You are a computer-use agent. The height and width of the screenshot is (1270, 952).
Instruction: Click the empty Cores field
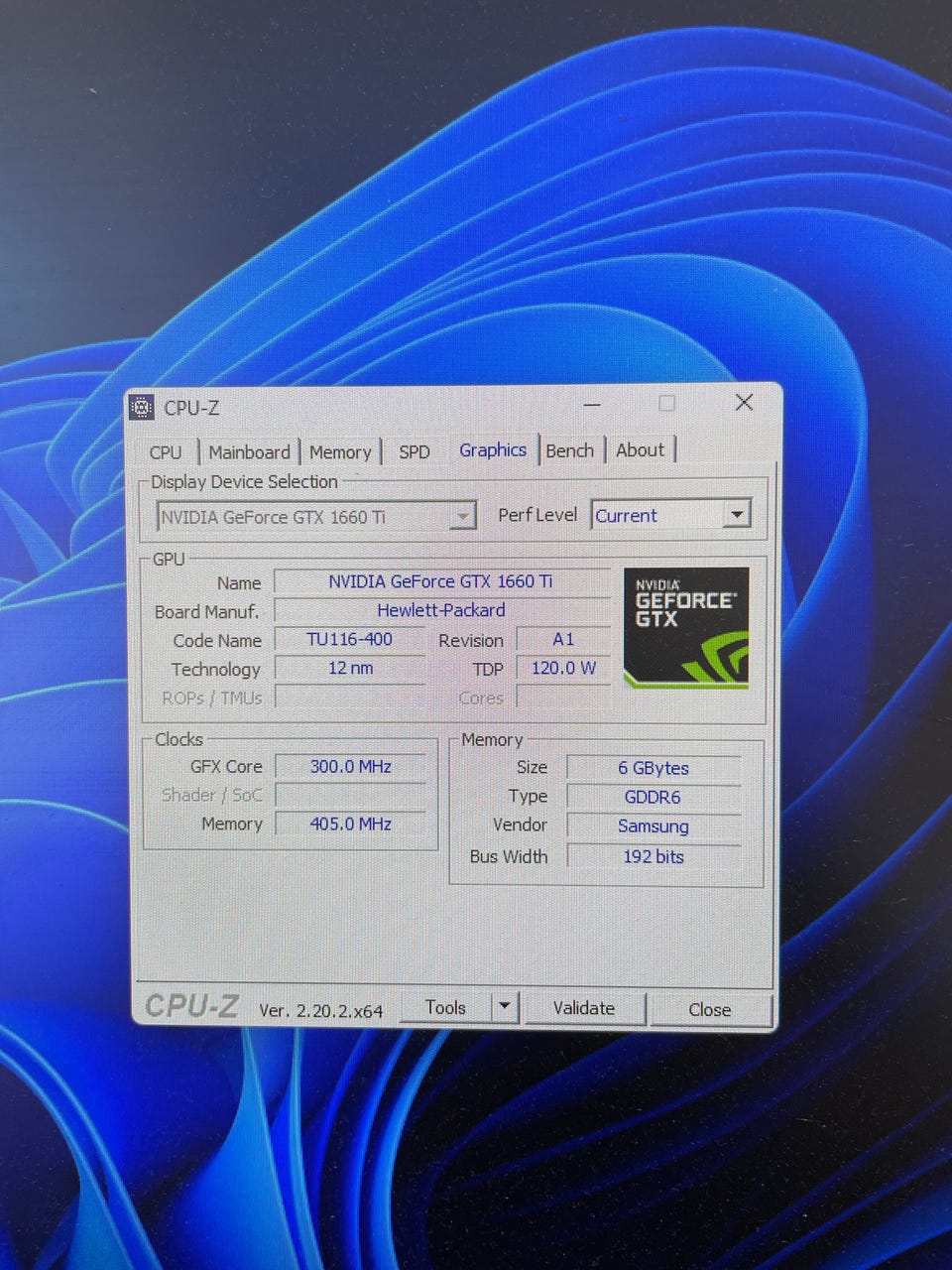tap(563, 698)
